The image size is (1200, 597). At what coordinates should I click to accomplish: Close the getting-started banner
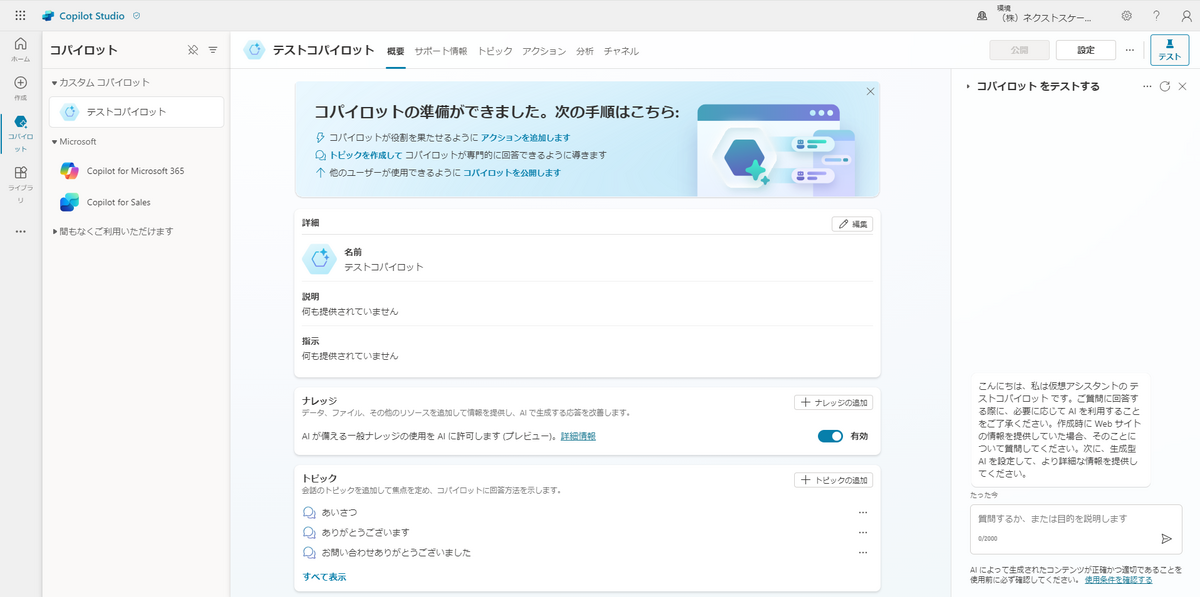tap(870, 91)
